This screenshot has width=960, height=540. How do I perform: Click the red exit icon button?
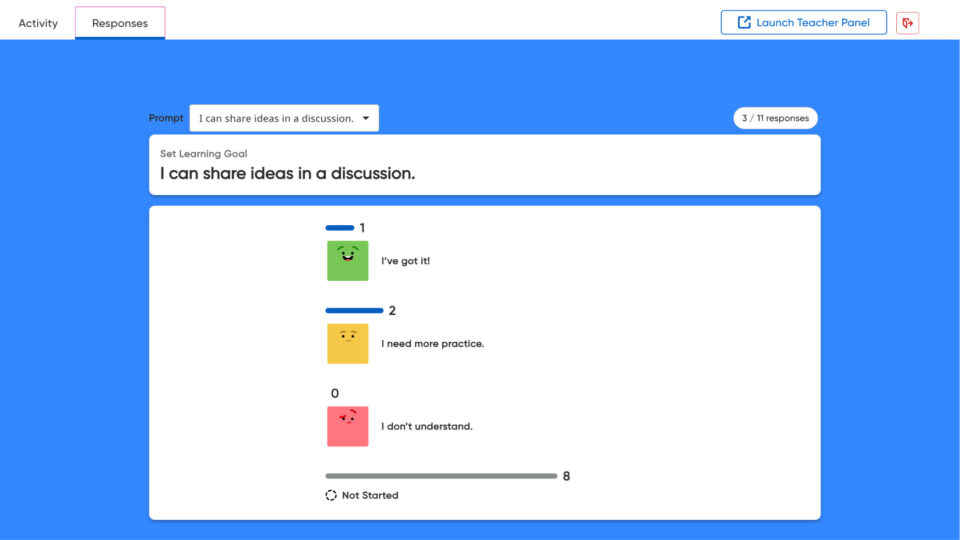(x=907, y=23)
